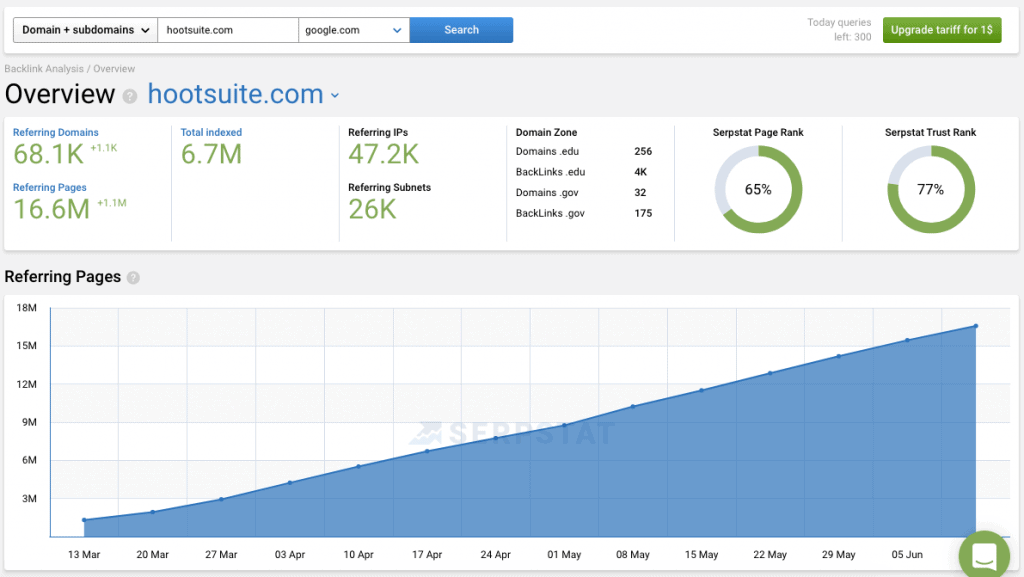1024x577 pixels.
Task: Open the Domain + subdomains selector
Action: point(84,30)
